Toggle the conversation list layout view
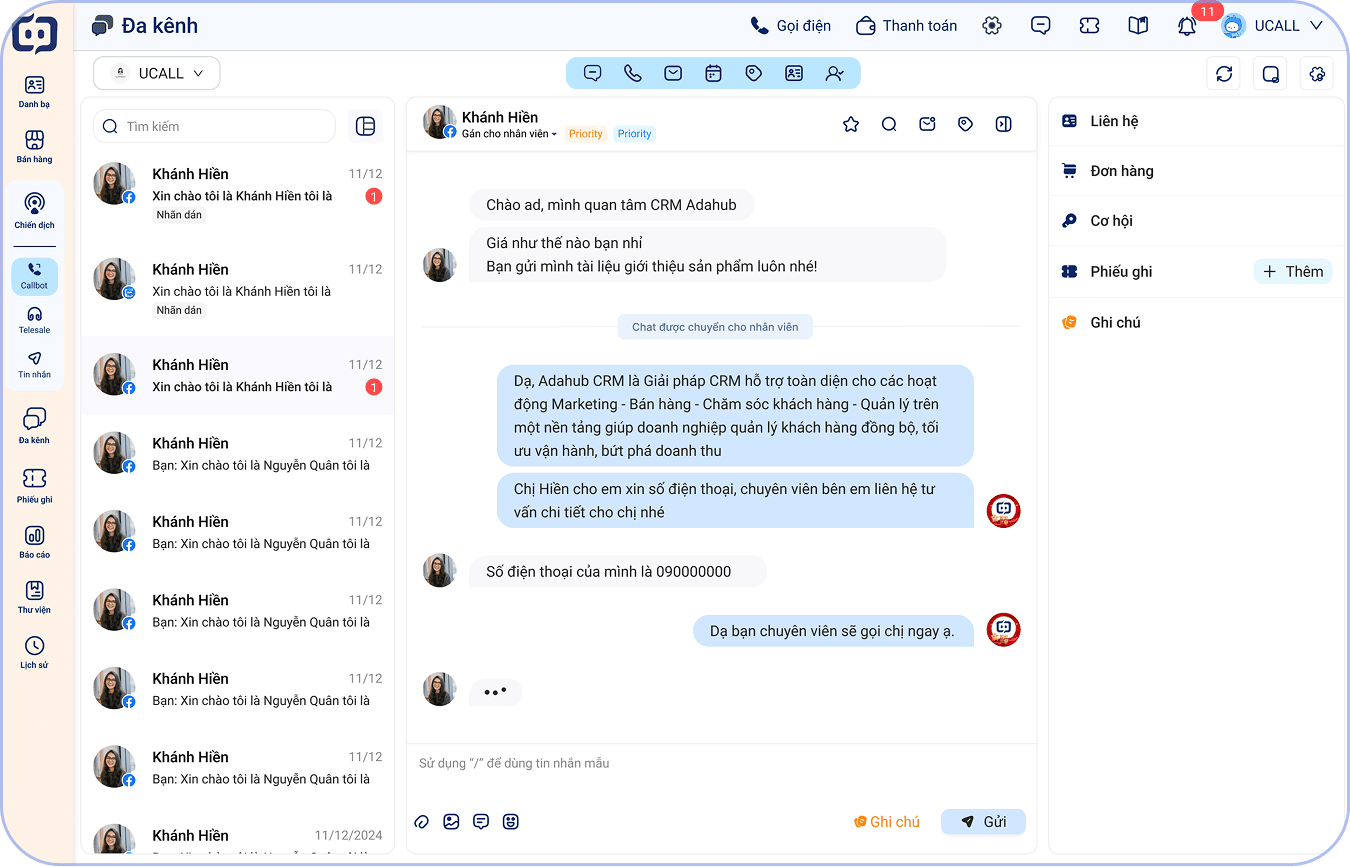Image resolution: width=1350 pixels, height=867 pixels. [365, 126]
